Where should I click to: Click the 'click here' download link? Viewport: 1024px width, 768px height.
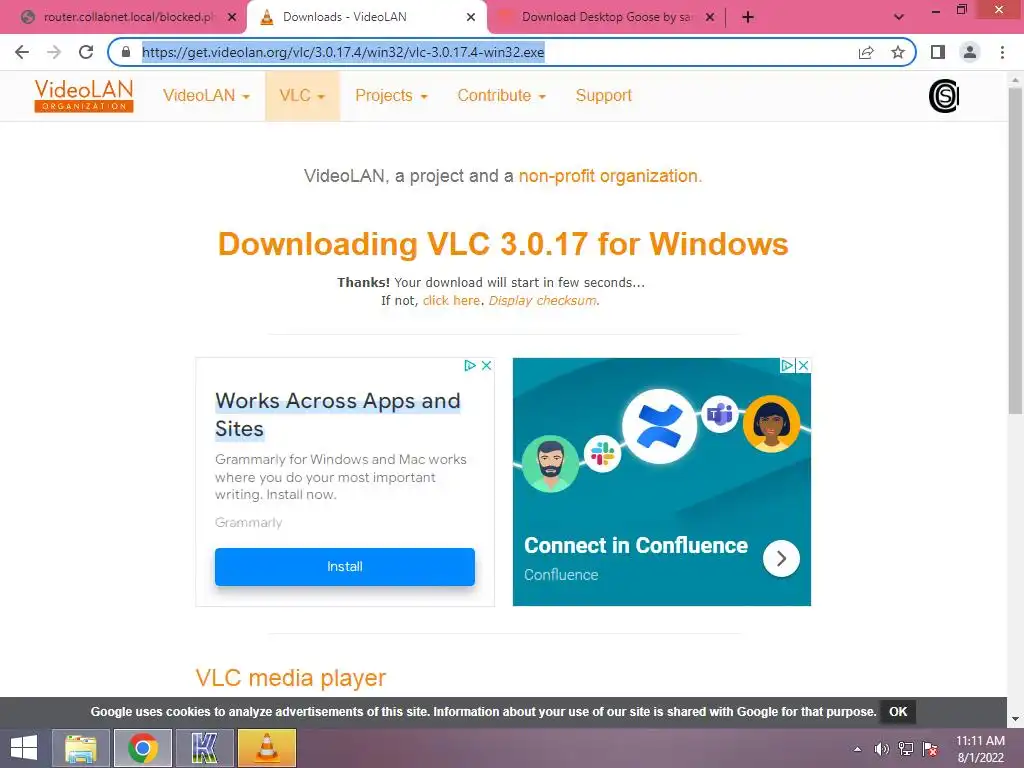(x=451, y=300)
